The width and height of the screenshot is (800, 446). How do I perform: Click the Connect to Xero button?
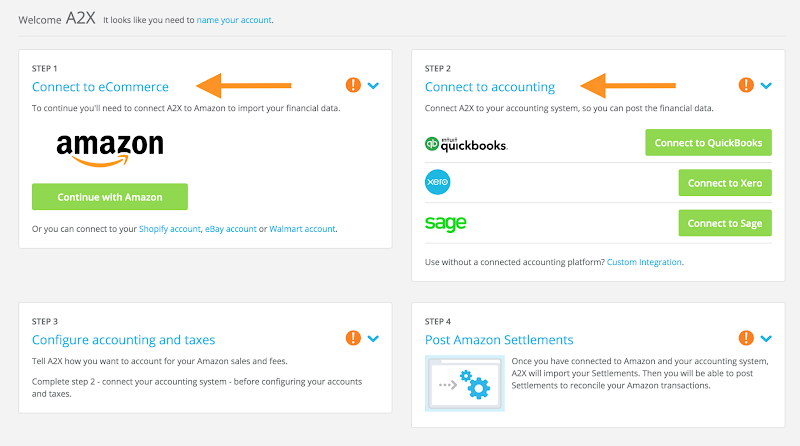(725, 183)
